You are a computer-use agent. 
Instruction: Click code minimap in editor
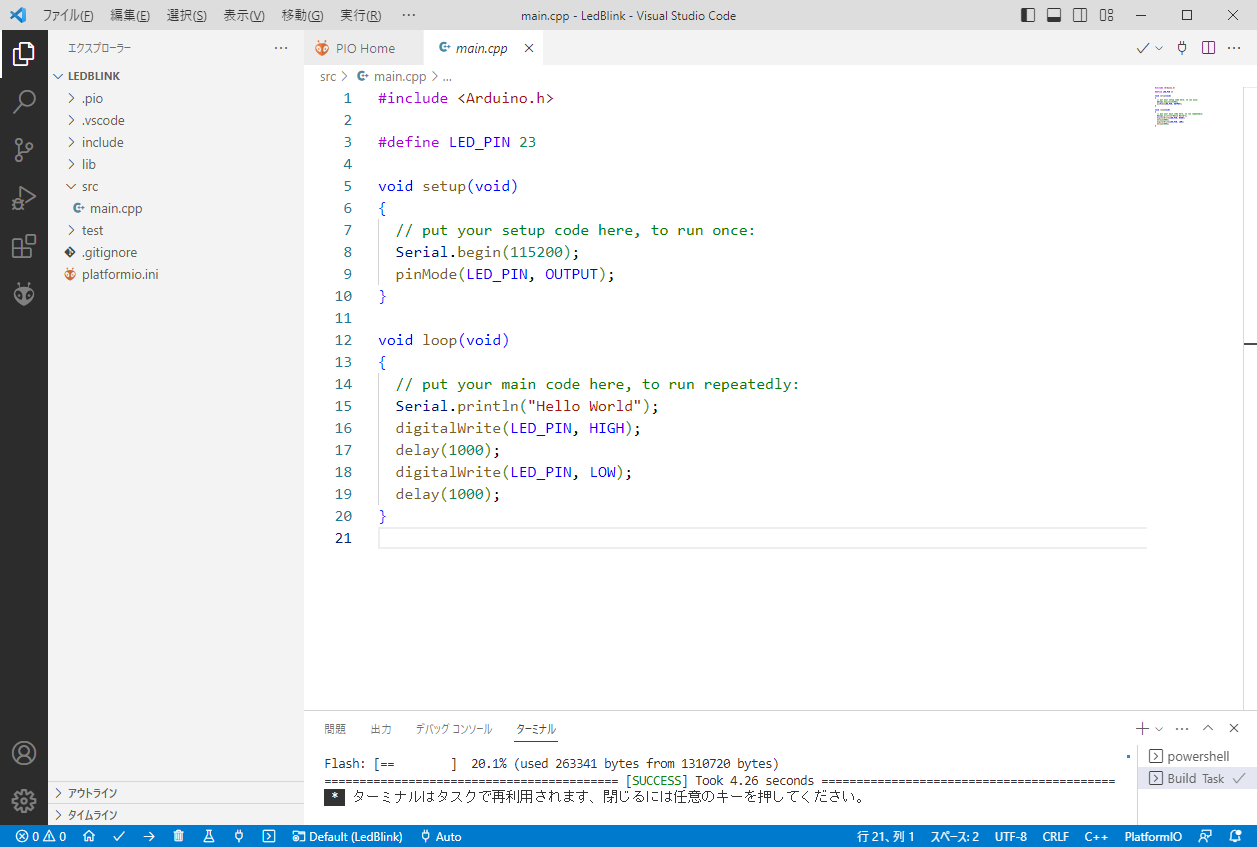(1179, 107)
